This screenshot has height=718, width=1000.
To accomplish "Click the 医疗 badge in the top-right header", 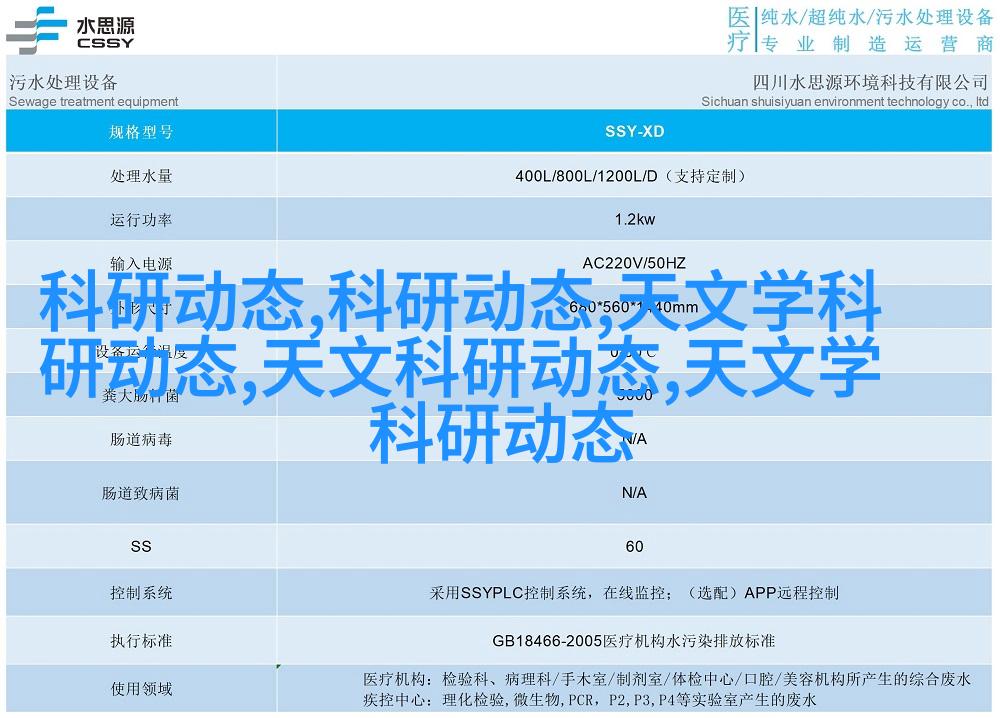I will (738, 29).
